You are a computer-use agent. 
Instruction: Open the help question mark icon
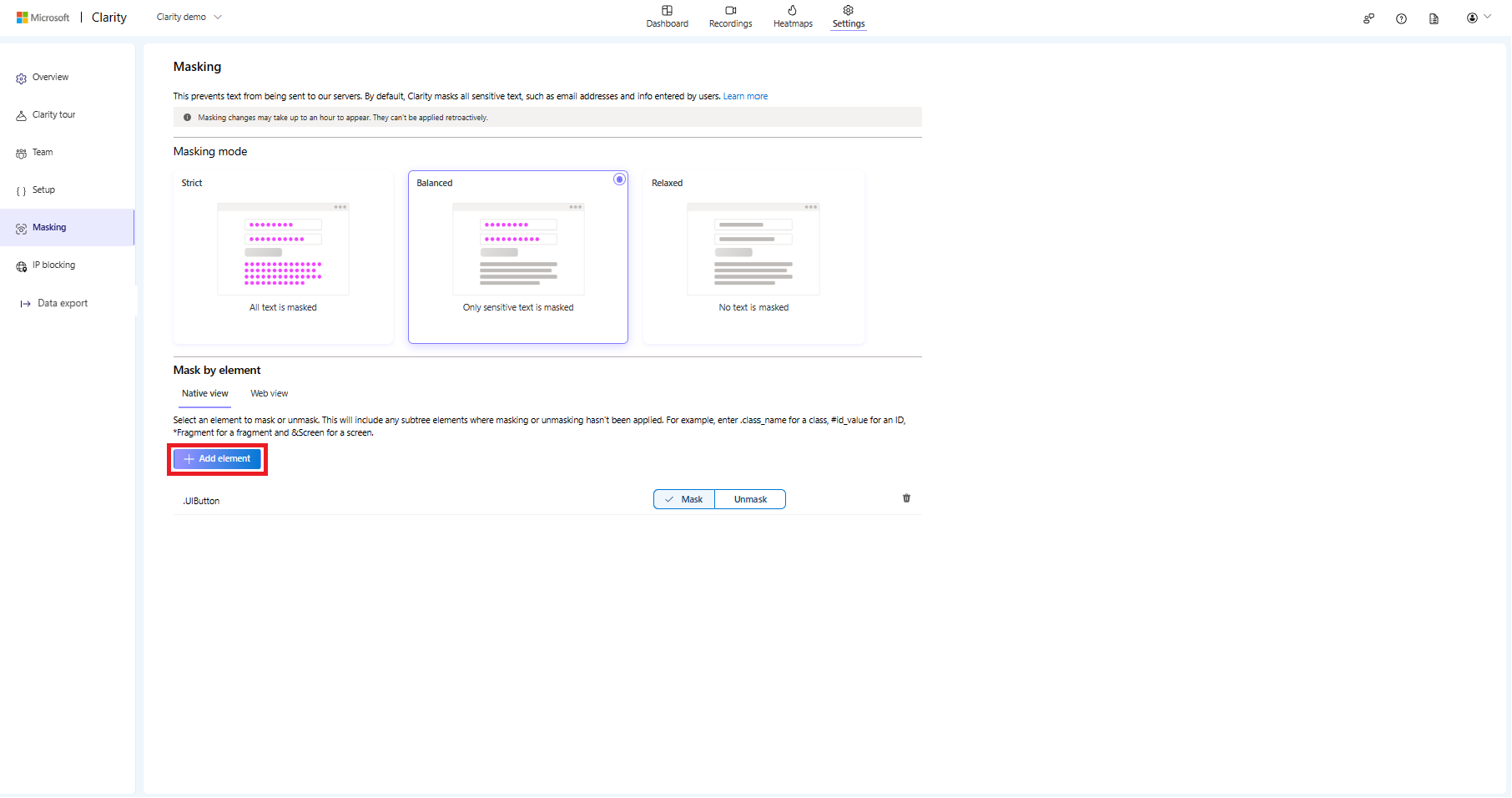(1401, 18)
